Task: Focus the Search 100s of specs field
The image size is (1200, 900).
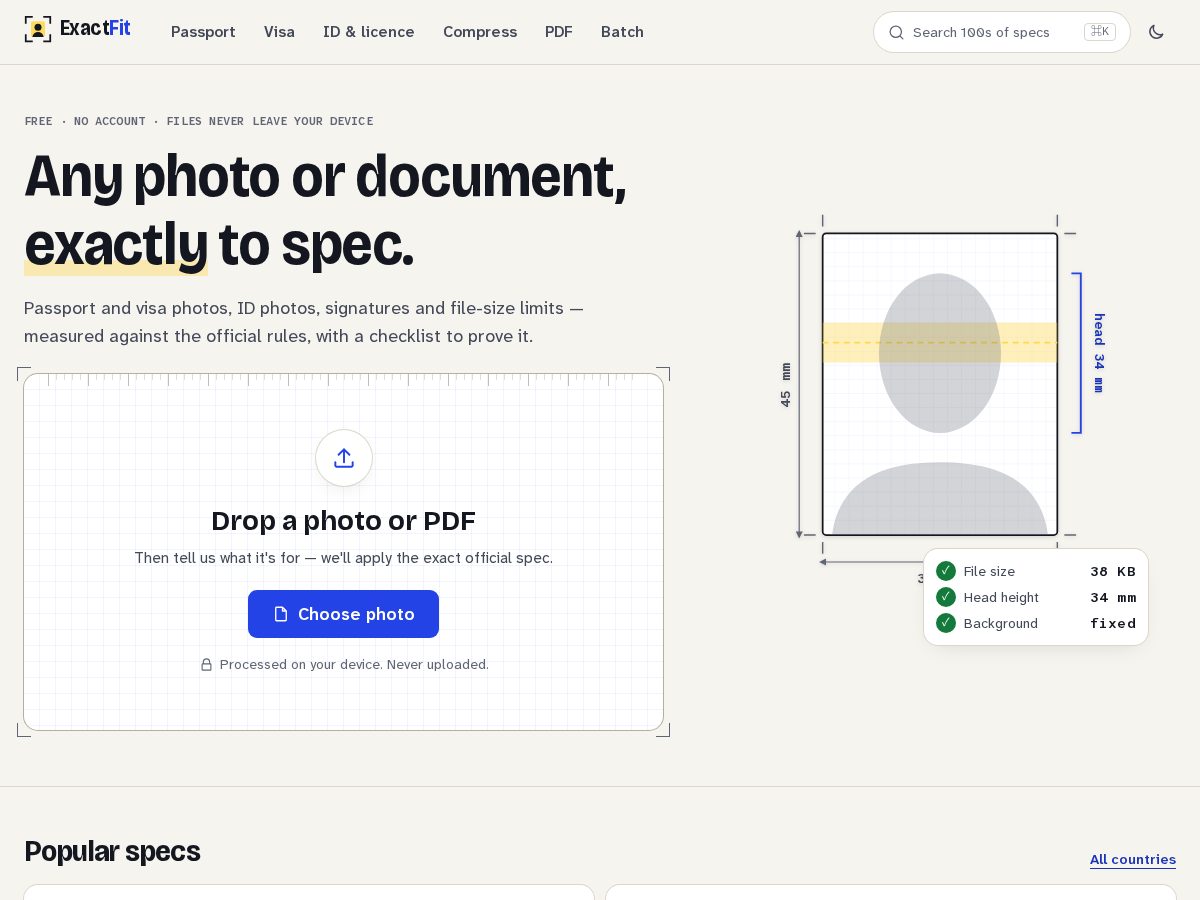Action: coord(1002,32)
